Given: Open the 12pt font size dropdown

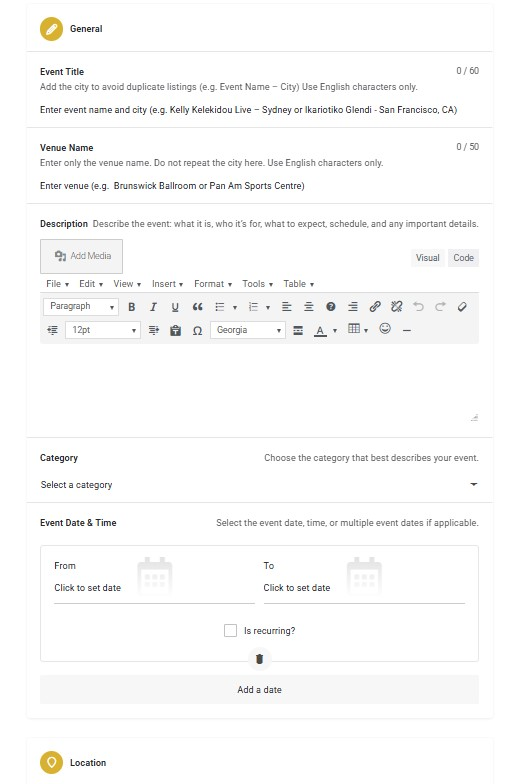Looking at the screenshot, I should tap(102, 330).
